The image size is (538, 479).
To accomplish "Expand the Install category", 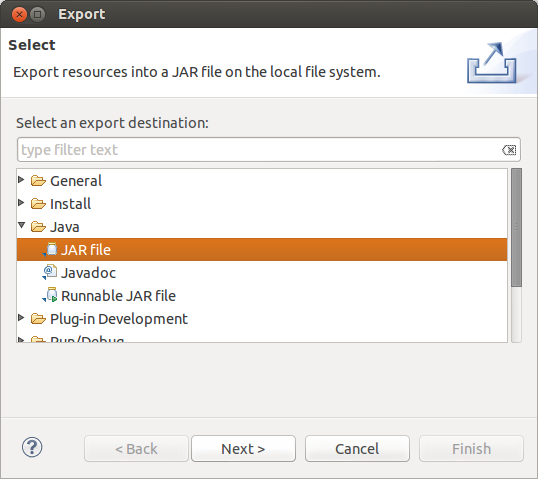I will click(x=21, y=202).
